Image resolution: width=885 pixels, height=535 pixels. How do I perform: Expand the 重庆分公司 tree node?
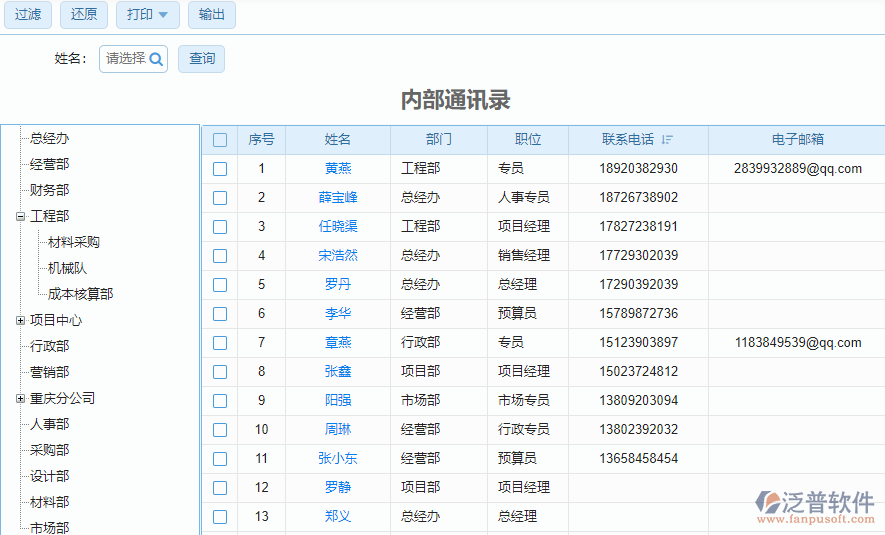click(20, 398)
